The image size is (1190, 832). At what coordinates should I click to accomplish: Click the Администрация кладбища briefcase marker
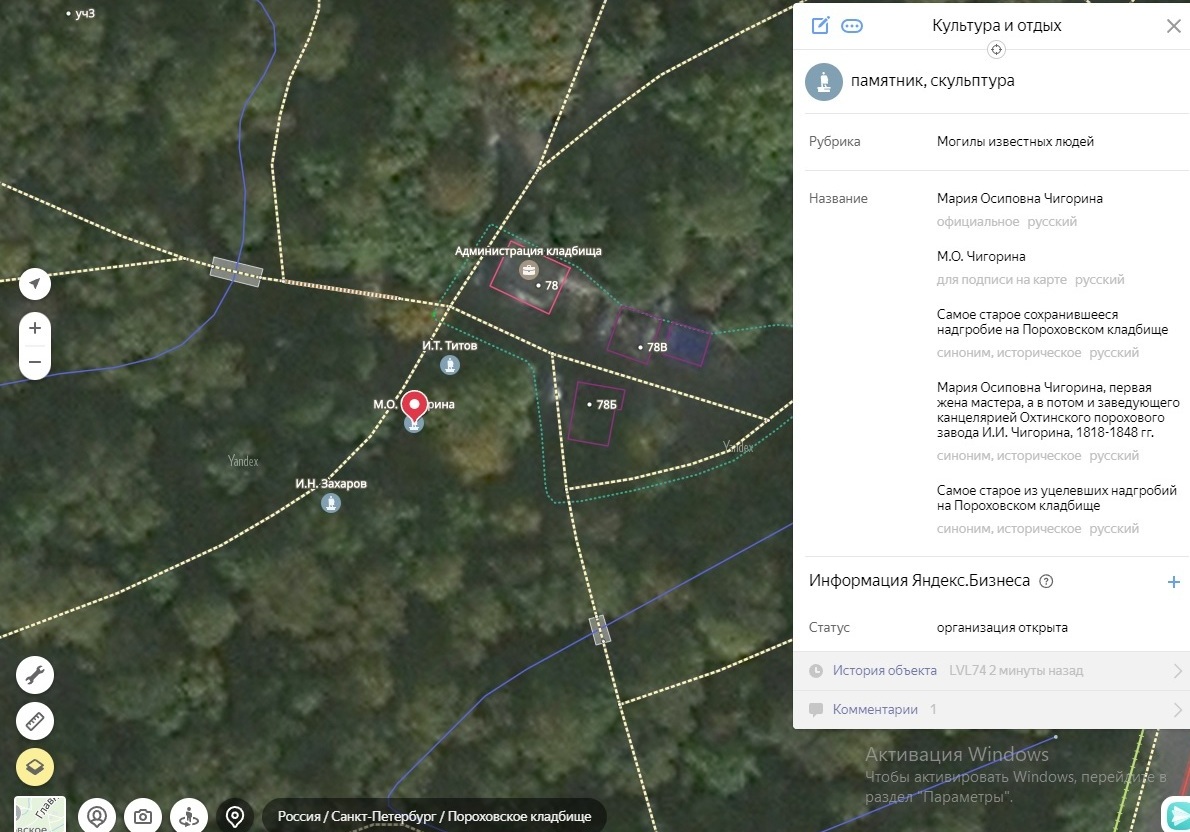528,270
